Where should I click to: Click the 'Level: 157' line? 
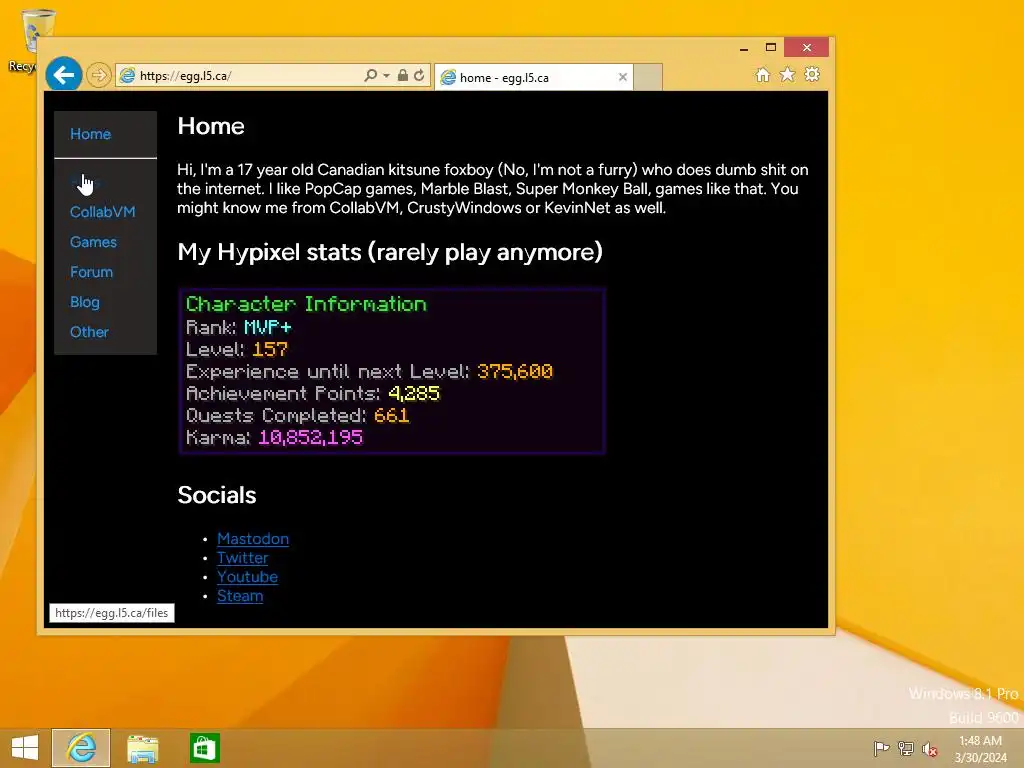[x=236, y=349]
